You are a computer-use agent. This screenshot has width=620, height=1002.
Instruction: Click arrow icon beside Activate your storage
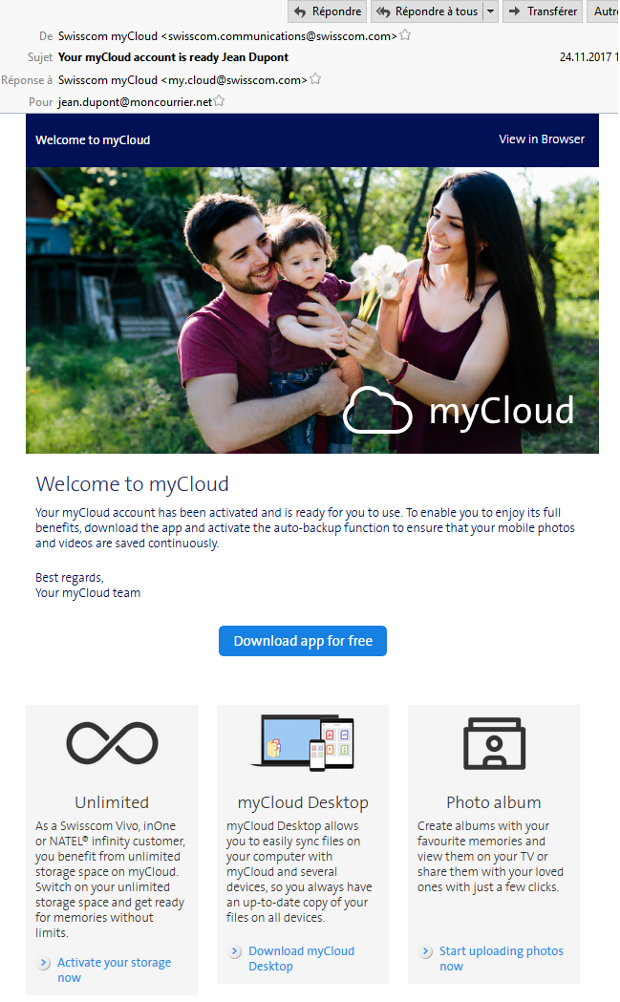coord(43,963)
